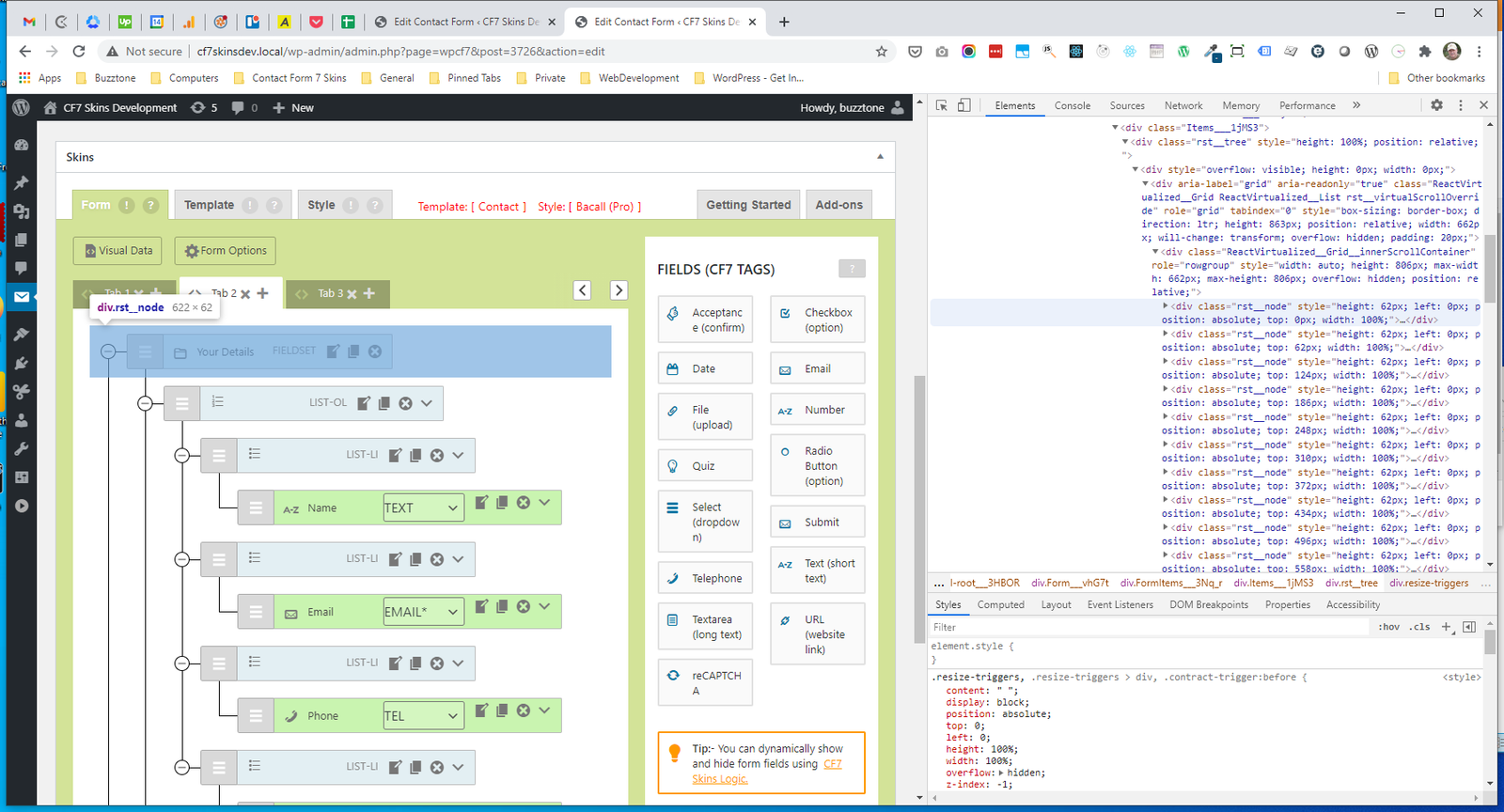Screen dimensions: 1504x812
Task: Open DevTools settings gear
Action: coord(1436,105)
